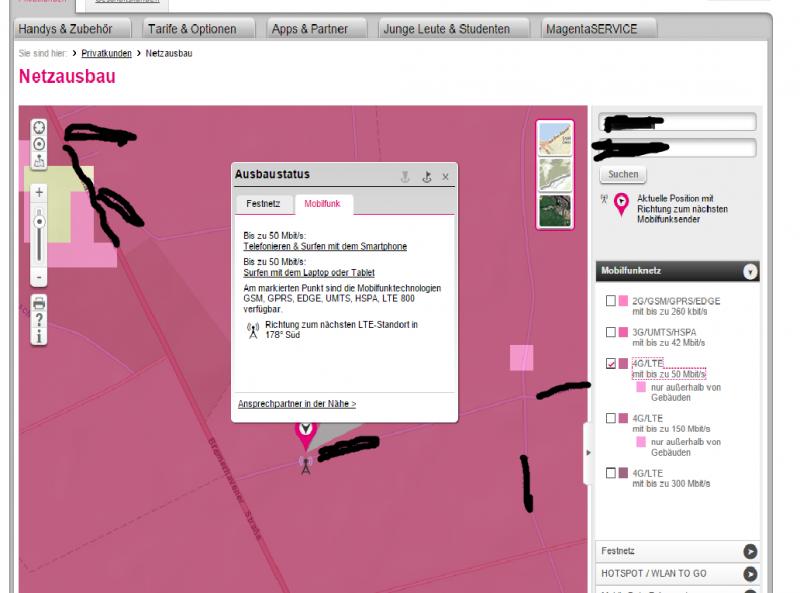Print the map with the printer icon
This screenshot has height=593, width=800.
[x=39, y=304]
